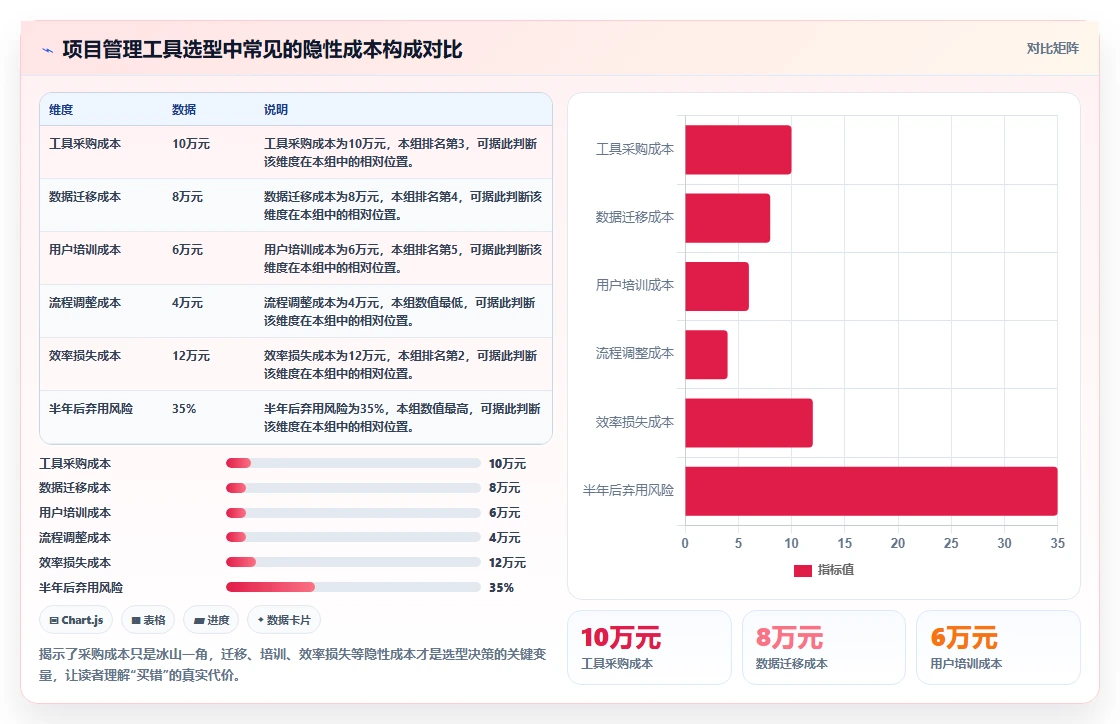Click the 用户培训成本 progress bar
This screenshot has height=724, width=1120.
coord(353,513)
